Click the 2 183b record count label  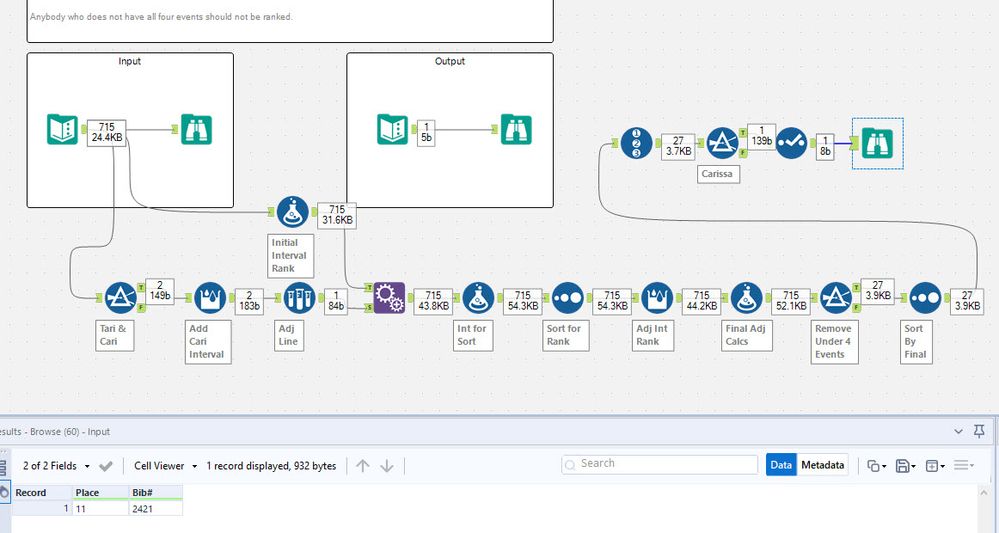tap(249, 302)
